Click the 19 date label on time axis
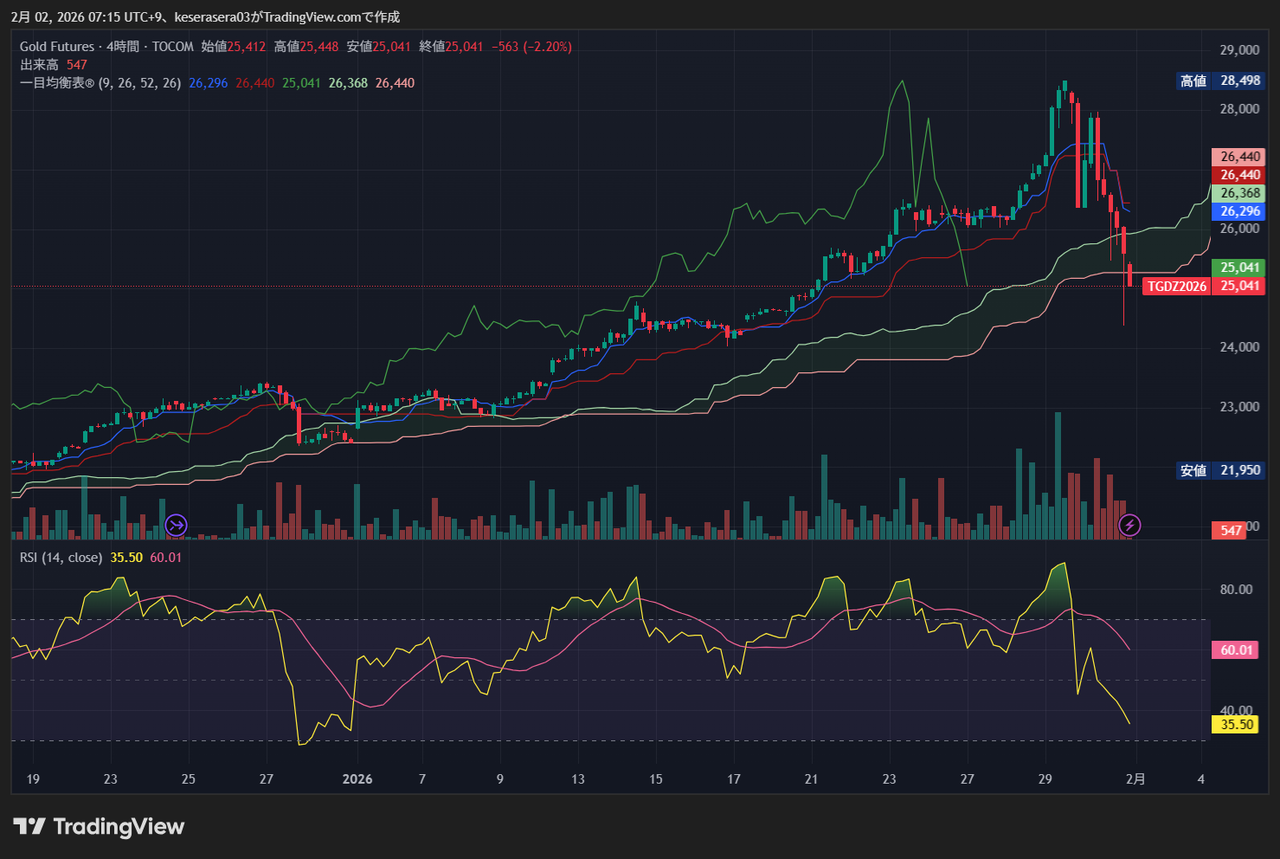Image resolution: width=1280 pixels, height=859 pixels. tap(33, 779)
